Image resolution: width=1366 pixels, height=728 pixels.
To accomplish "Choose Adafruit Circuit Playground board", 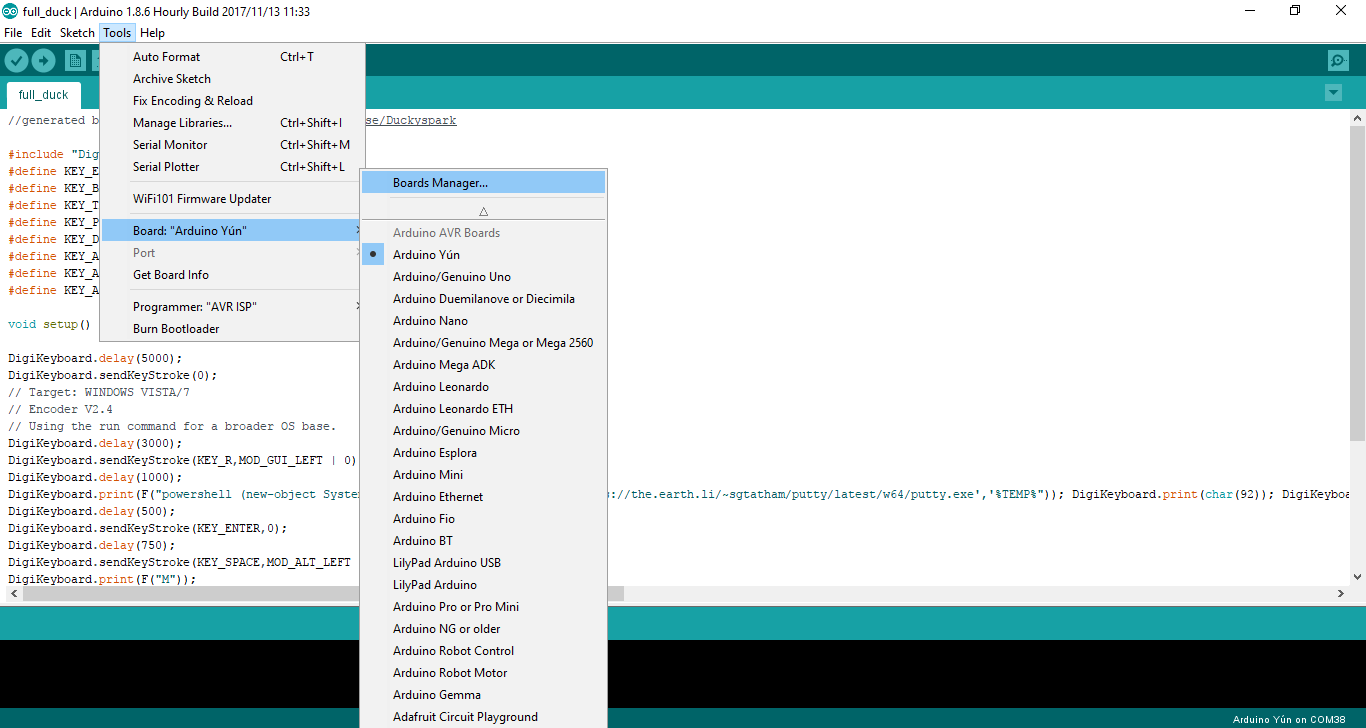I will pos(483,717).
